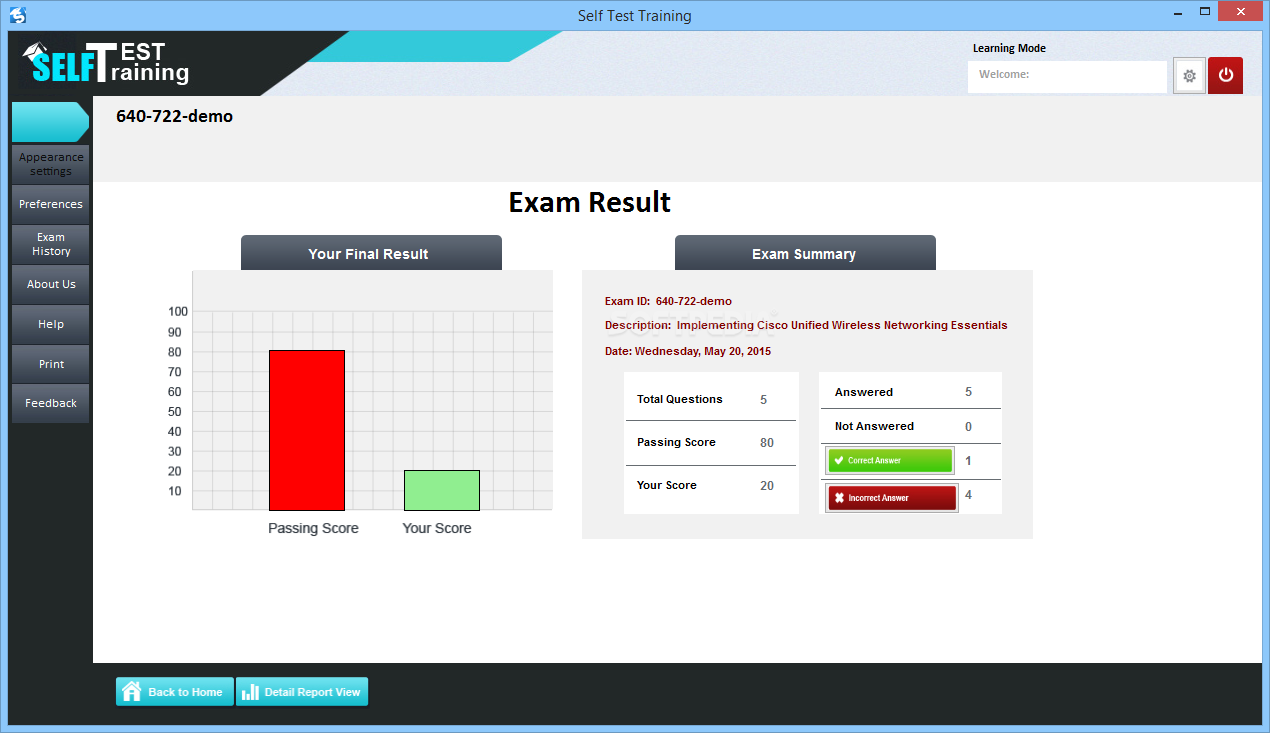This screenshot has height=733, width=1270.
Task: Choose Print in the sidebar
Action: pos(51,364)
